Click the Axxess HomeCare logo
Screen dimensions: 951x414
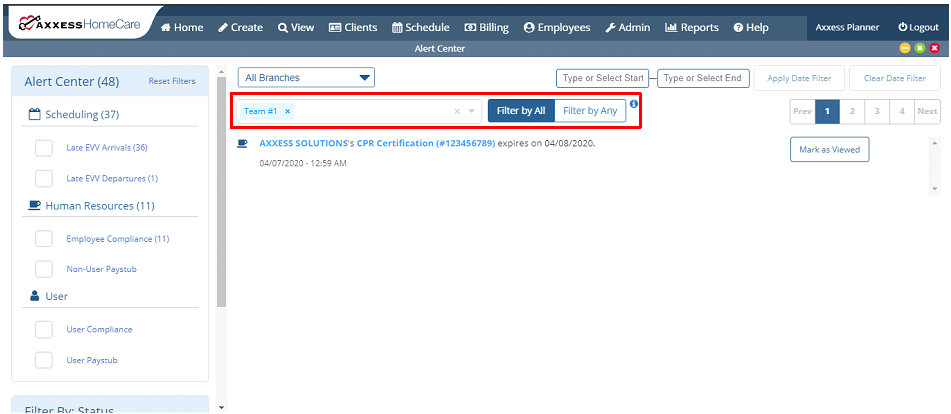click(x=79, y=24)
